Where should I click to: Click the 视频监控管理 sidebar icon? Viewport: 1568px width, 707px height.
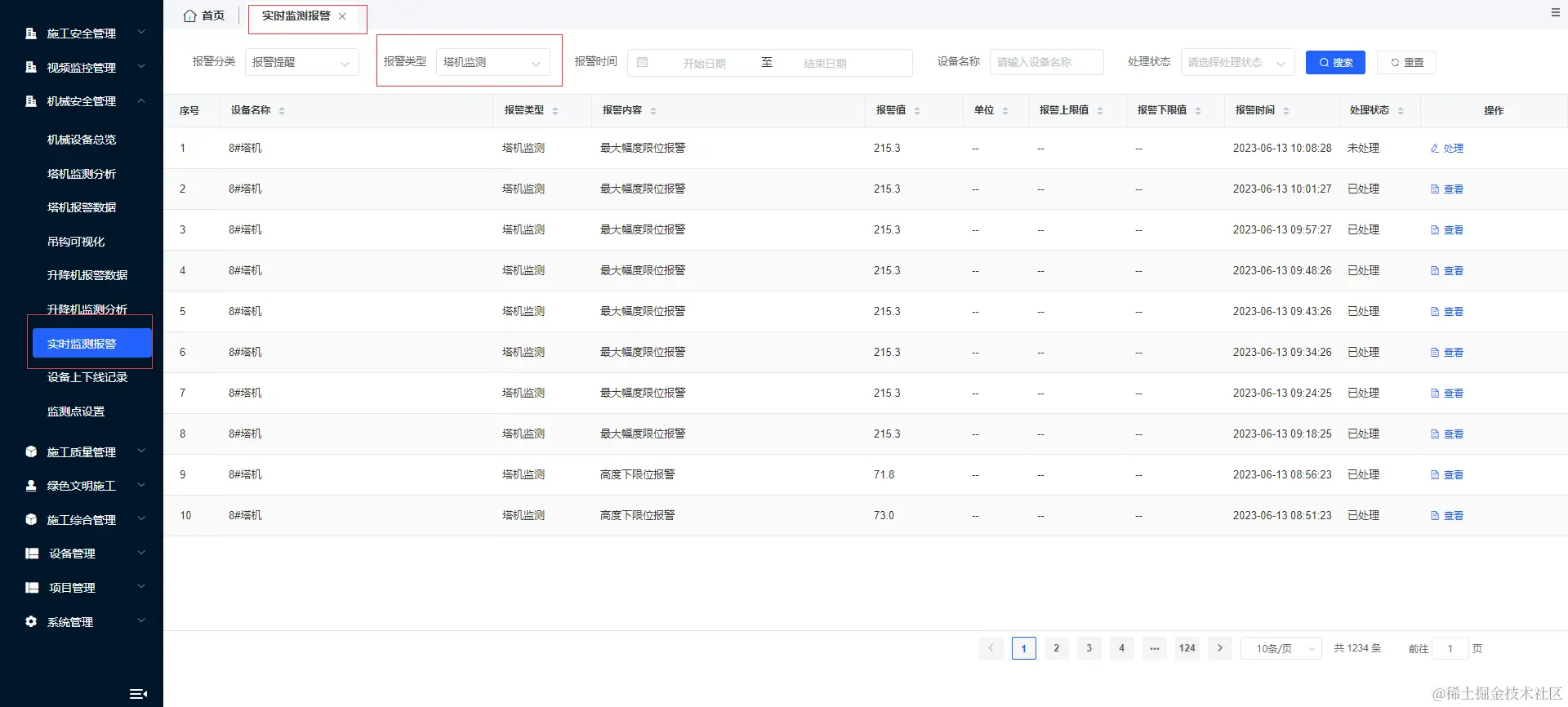(31, 67)
